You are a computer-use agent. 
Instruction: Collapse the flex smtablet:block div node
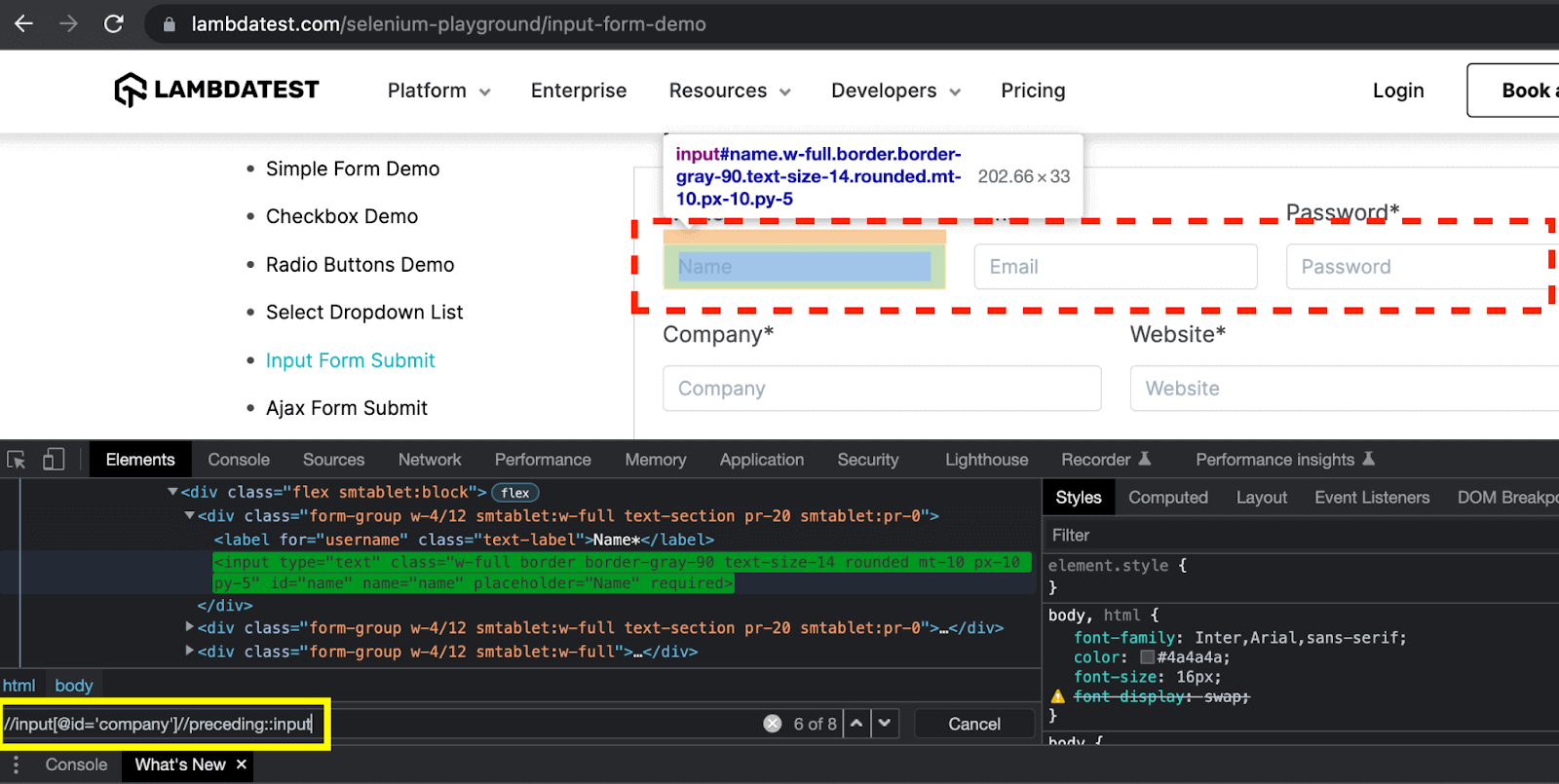172,492
